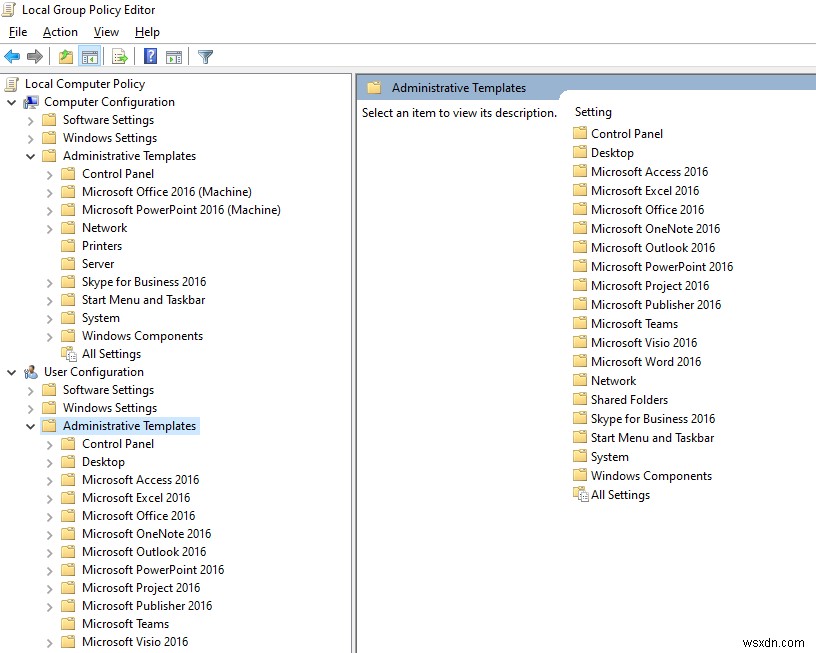Open Microsoft Excel 2016 in right pane
The image size is (816, 653).
pos(645,191)
